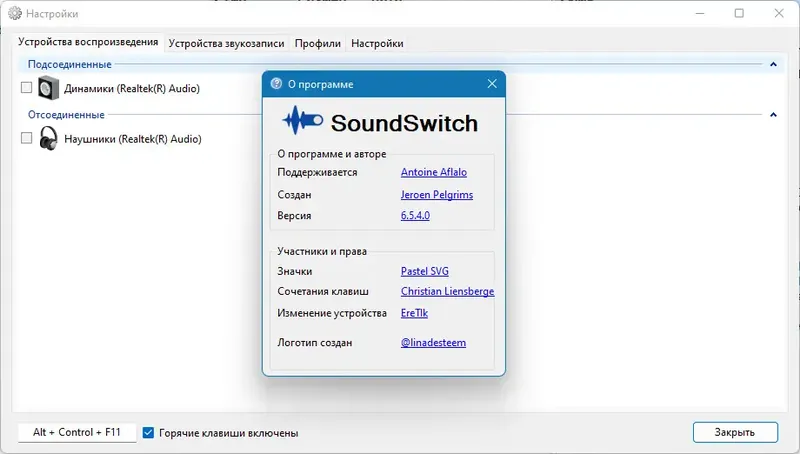The height and width of the screenshot is (454, 800).
Task: Click the version 6.5.4.0 link
Action: tap(415, 215)
